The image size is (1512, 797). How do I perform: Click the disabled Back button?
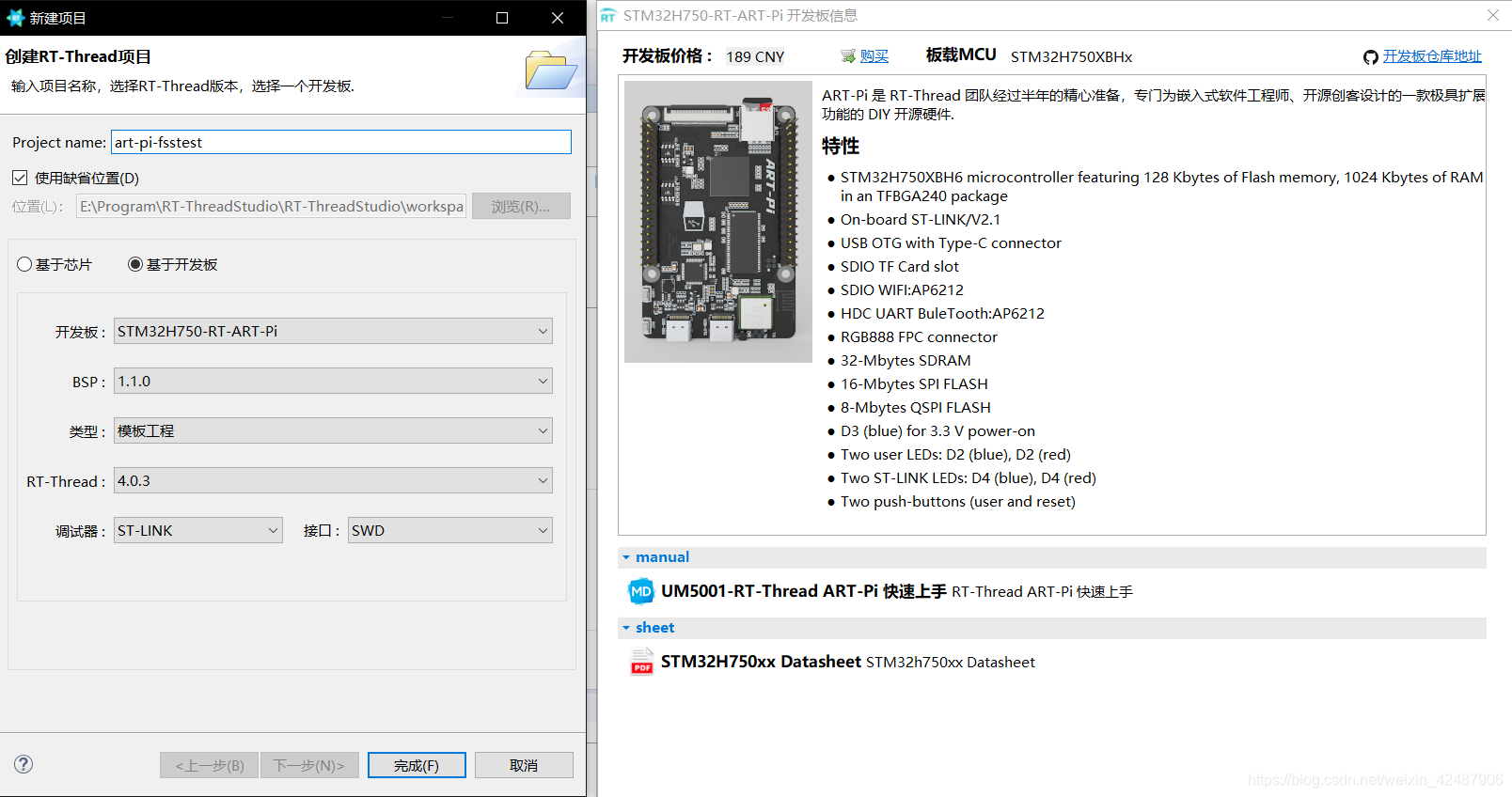click(210, 765)
